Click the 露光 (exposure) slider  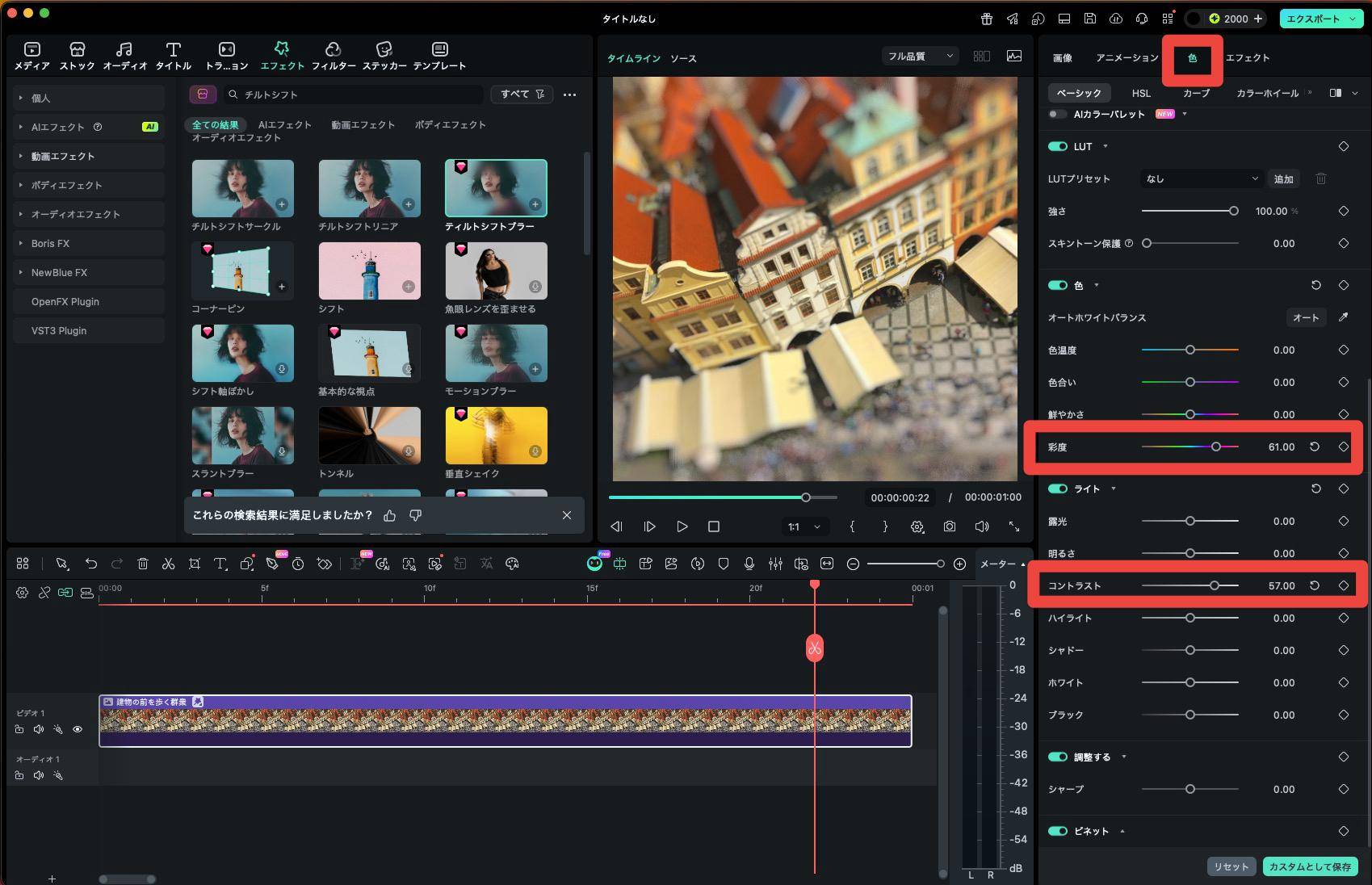point(1190,521)
